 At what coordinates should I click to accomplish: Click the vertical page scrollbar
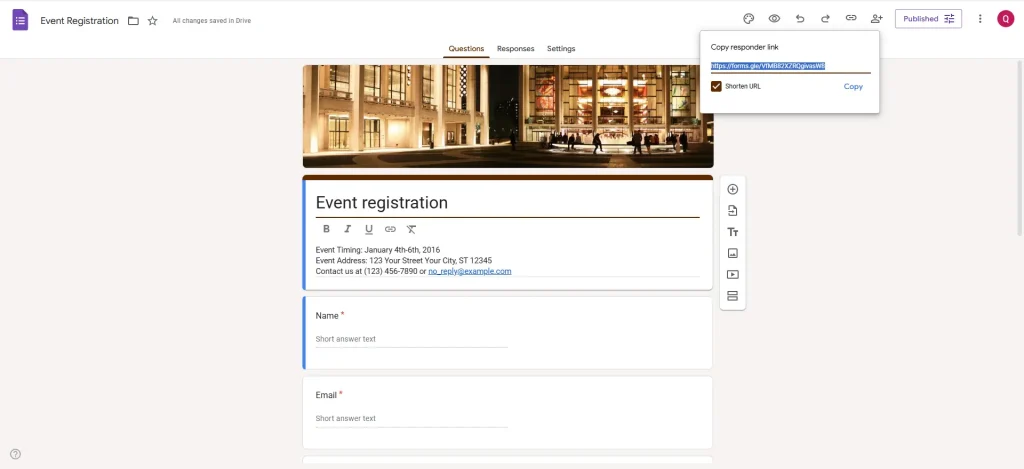point(1020,147)
